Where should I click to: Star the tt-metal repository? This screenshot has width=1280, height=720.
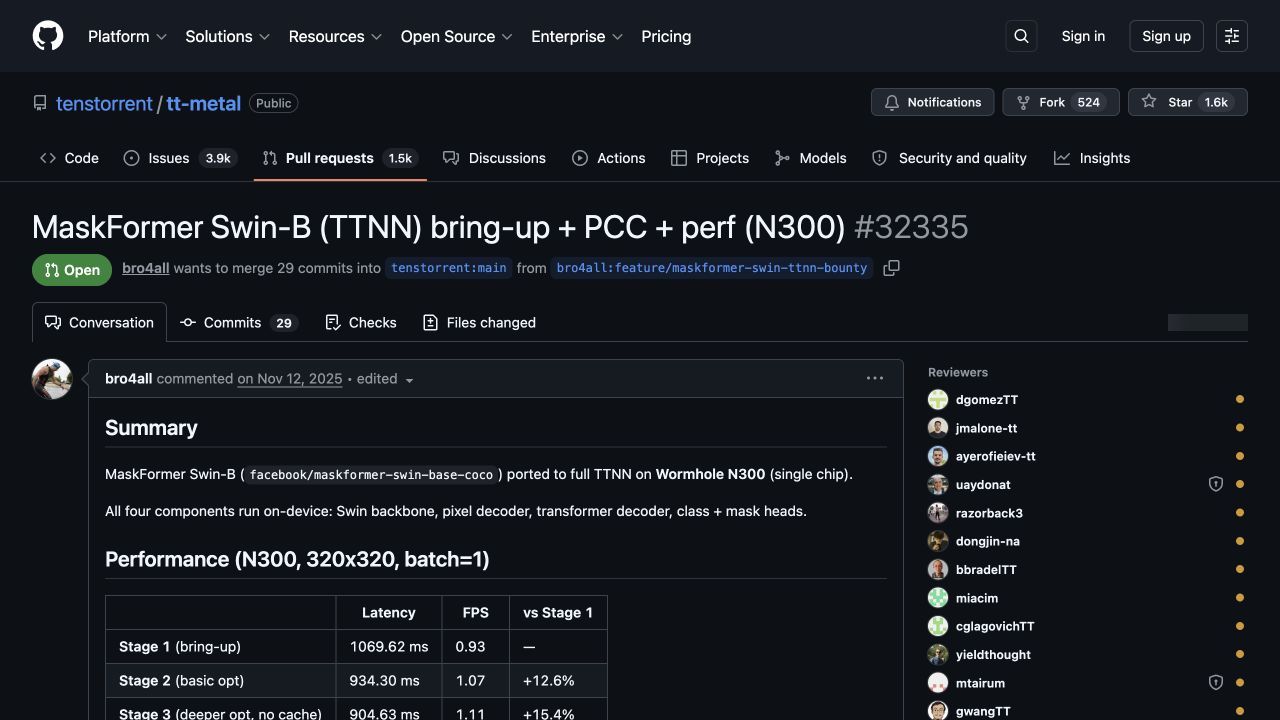coord(1187,102)
